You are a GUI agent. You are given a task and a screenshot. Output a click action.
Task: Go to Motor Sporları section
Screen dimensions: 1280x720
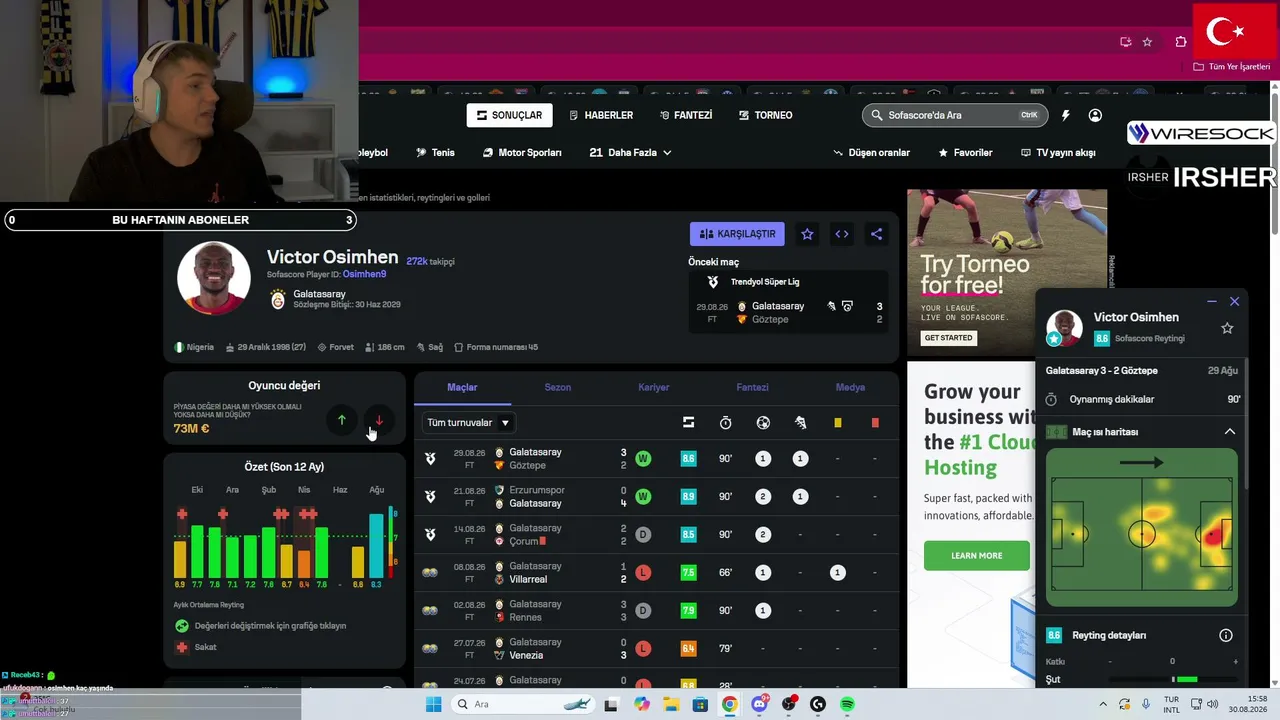tap(522, 153)
